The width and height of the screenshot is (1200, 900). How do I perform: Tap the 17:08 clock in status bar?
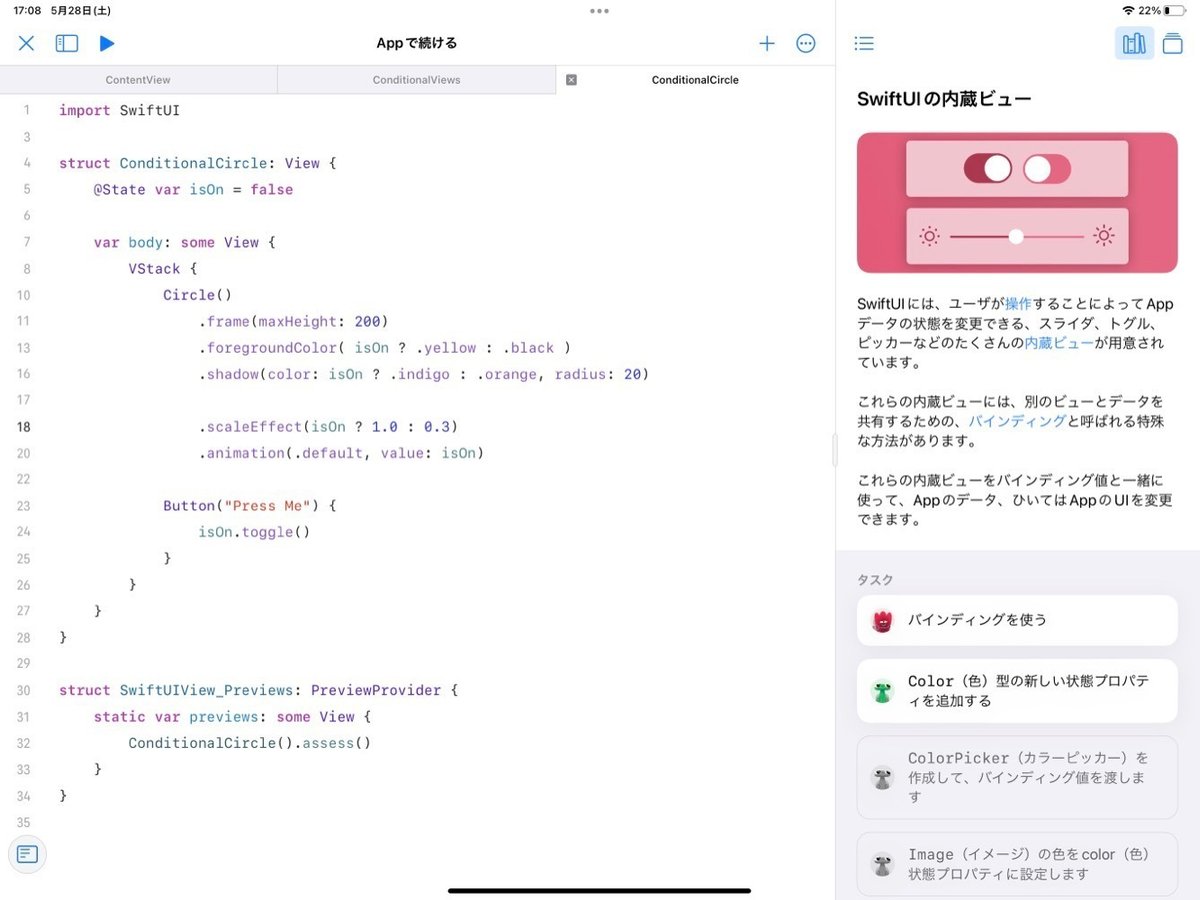click(x=27, y=10)
